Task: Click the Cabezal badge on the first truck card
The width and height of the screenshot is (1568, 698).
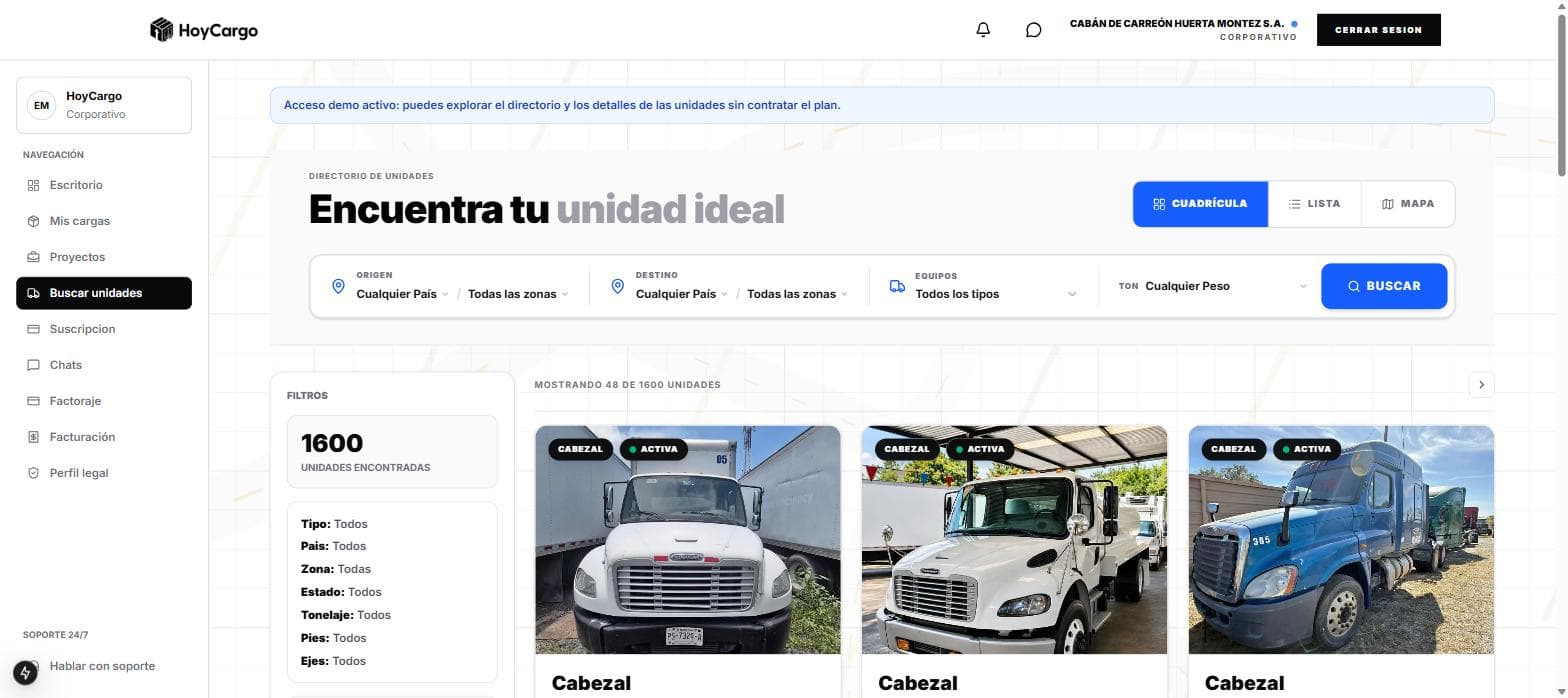Action: (580, 449)
